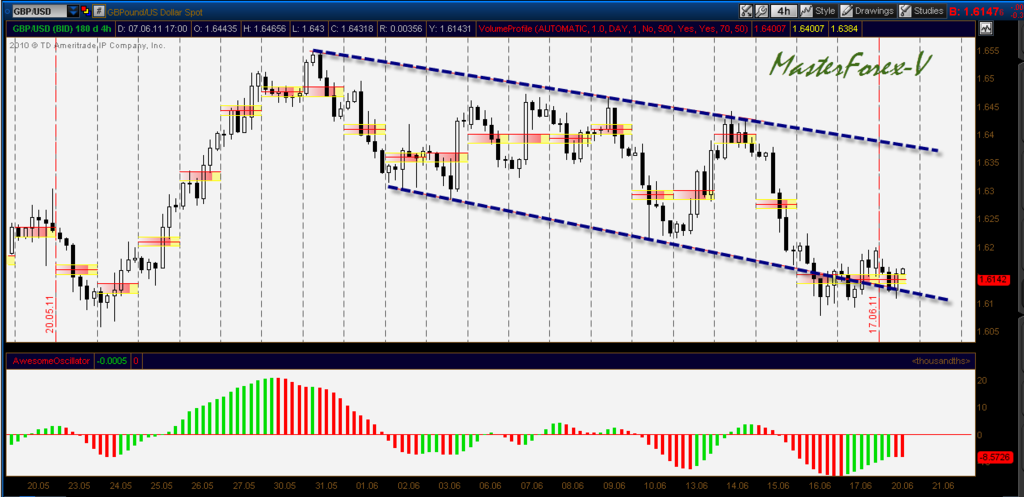Click the open value O: 1.64435
Screen dimensions: 1024x497
point(217,29)
